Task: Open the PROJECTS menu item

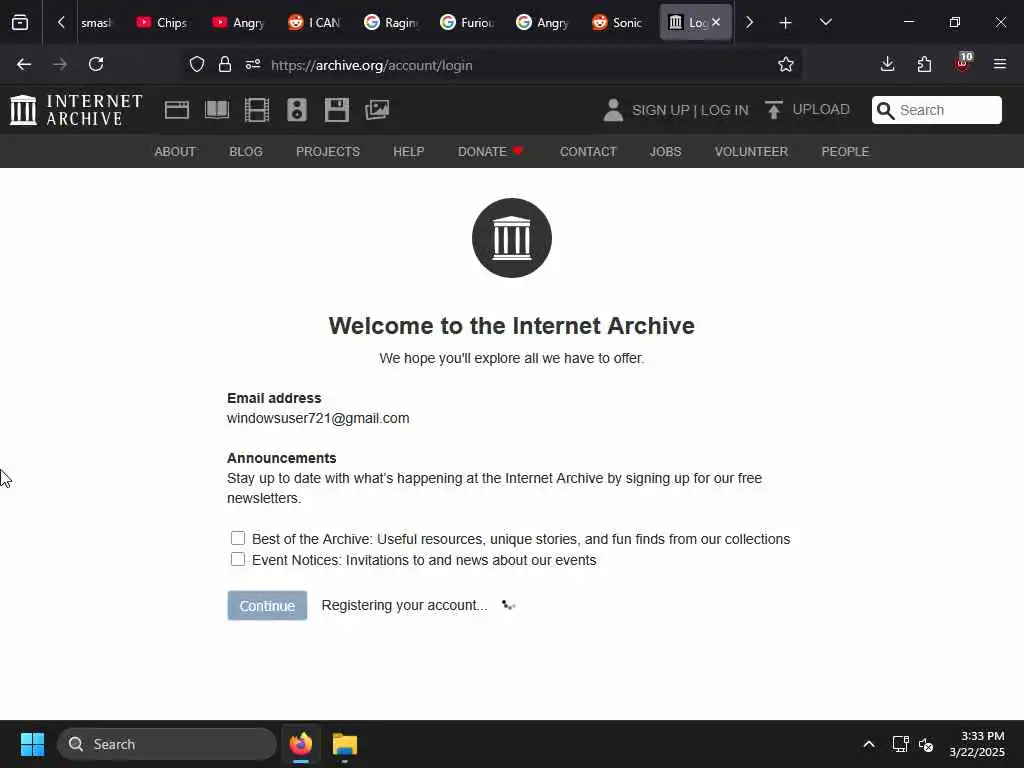Action: pyautogui.click(x=328, y=152)
